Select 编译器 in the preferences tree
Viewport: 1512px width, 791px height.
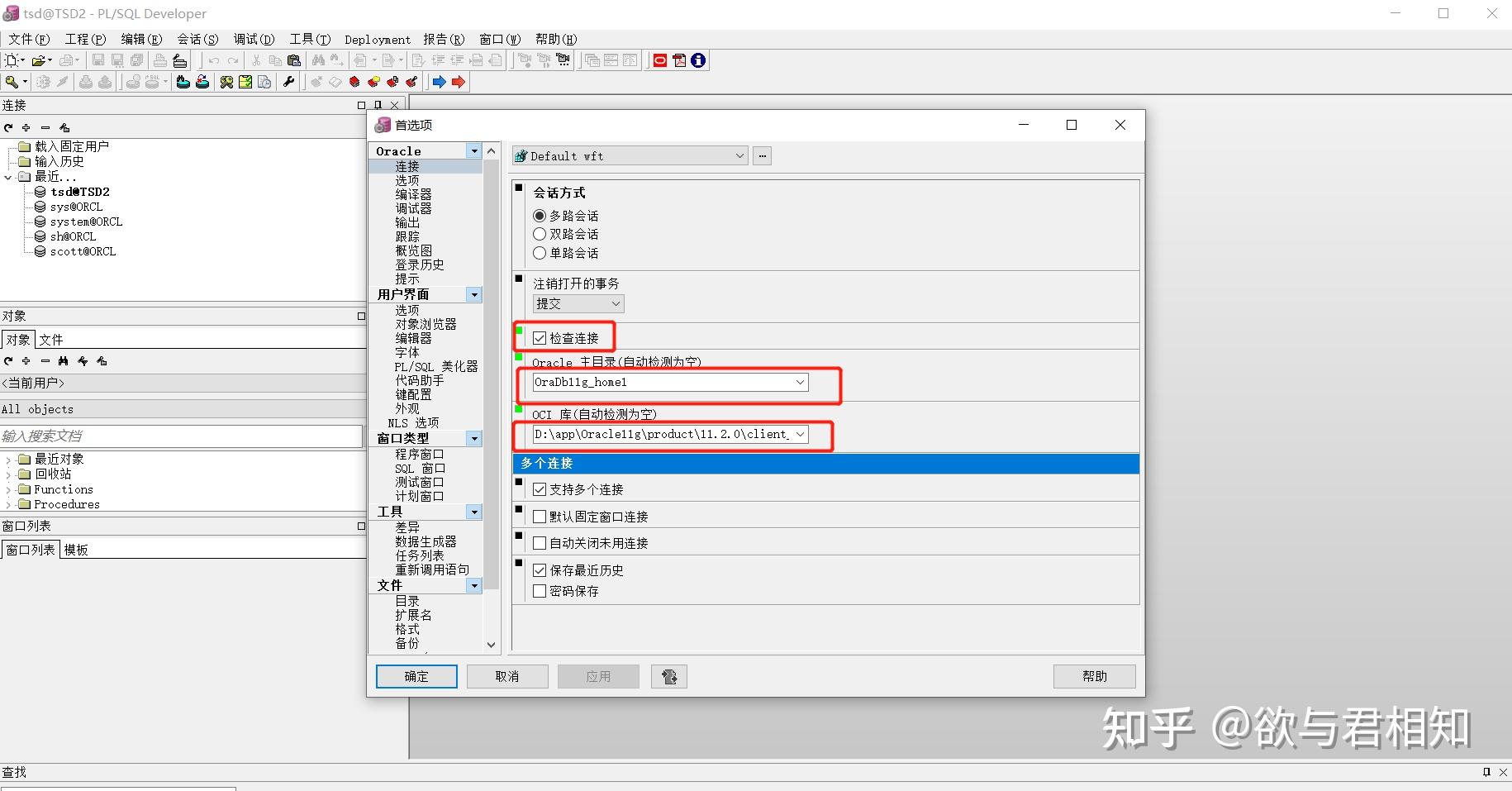[x=413, y=194]
